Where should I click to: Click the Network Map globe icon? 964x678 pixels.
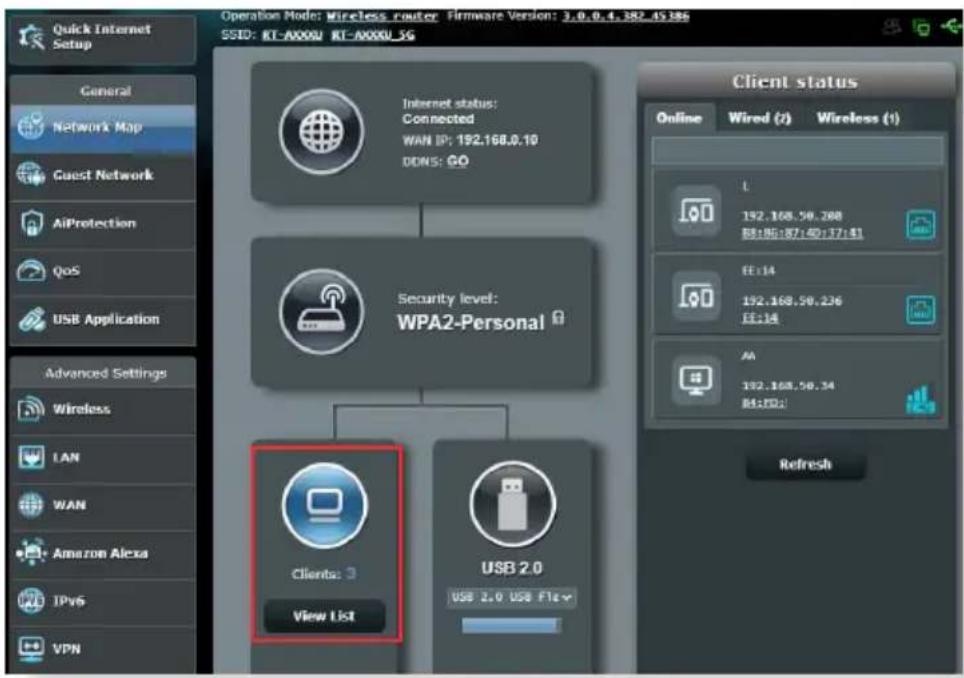click(x=31, y=126)
